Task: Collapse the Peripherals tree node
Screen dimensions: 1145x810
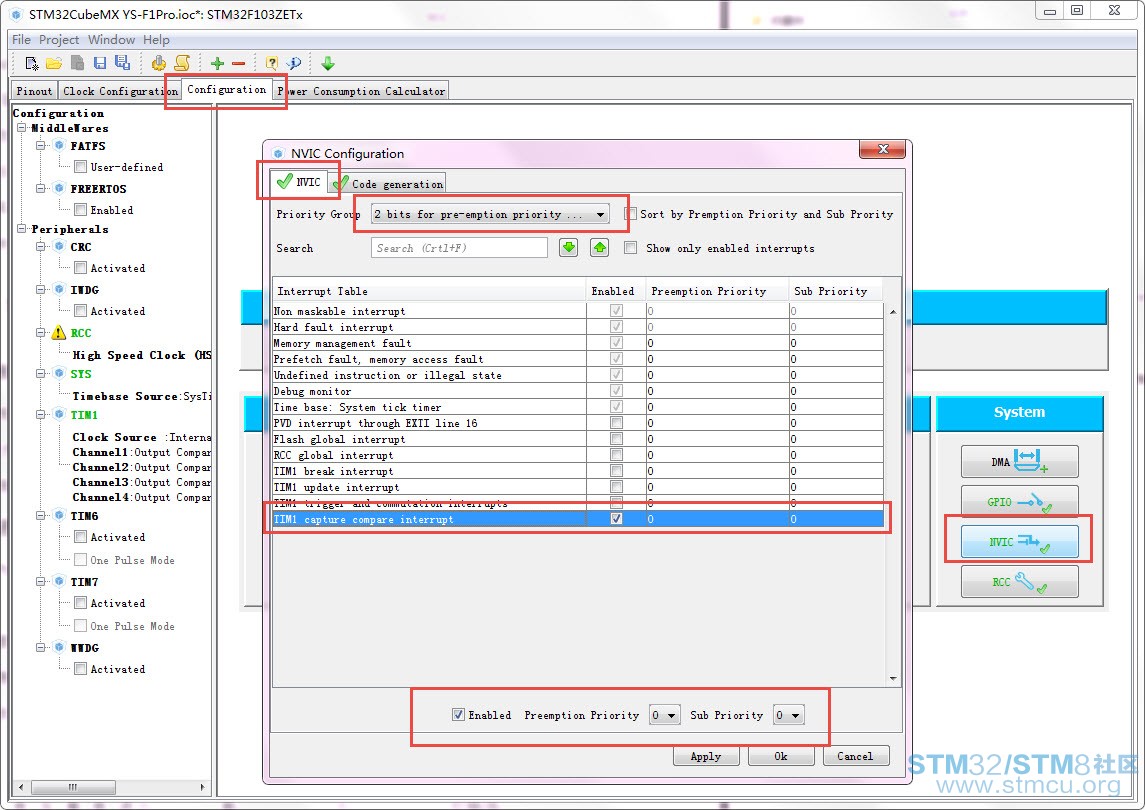Action: click(22, 229)
